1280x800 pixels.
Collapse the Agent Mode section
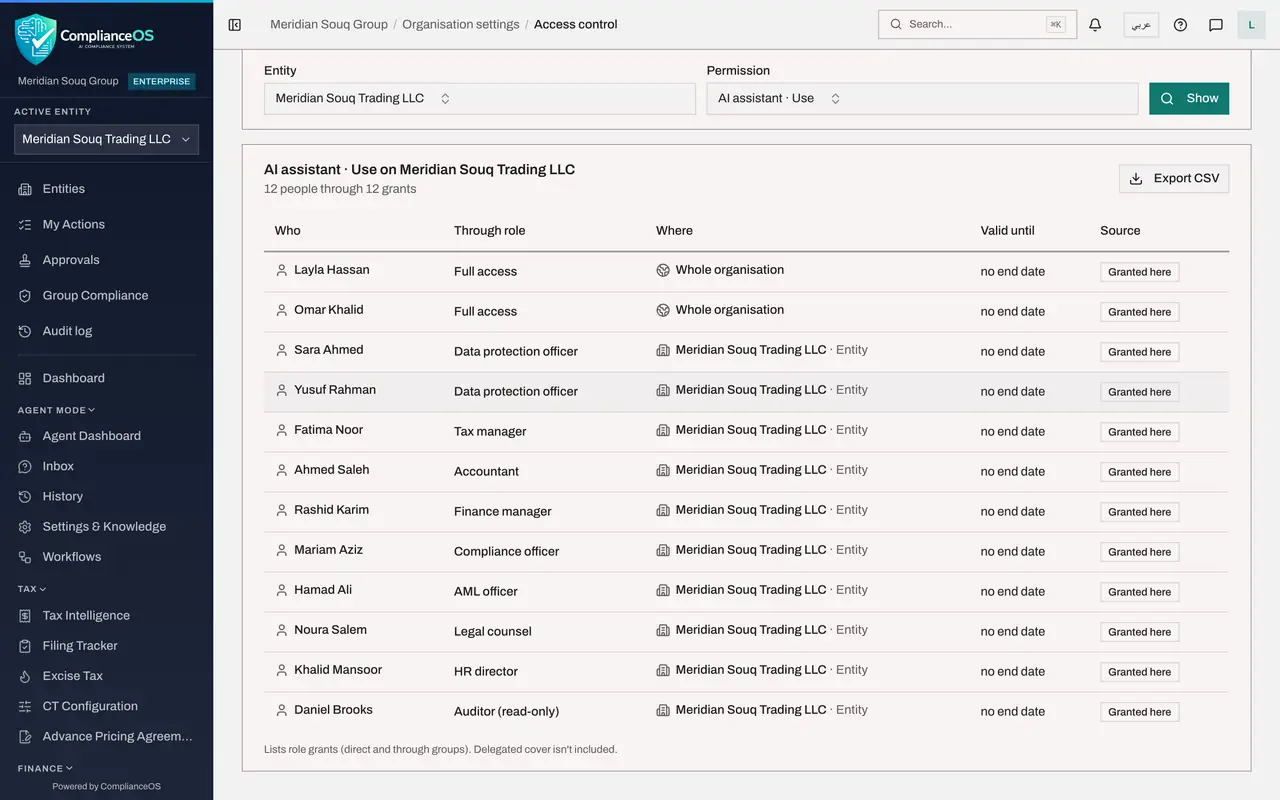[x=56, y=410]
